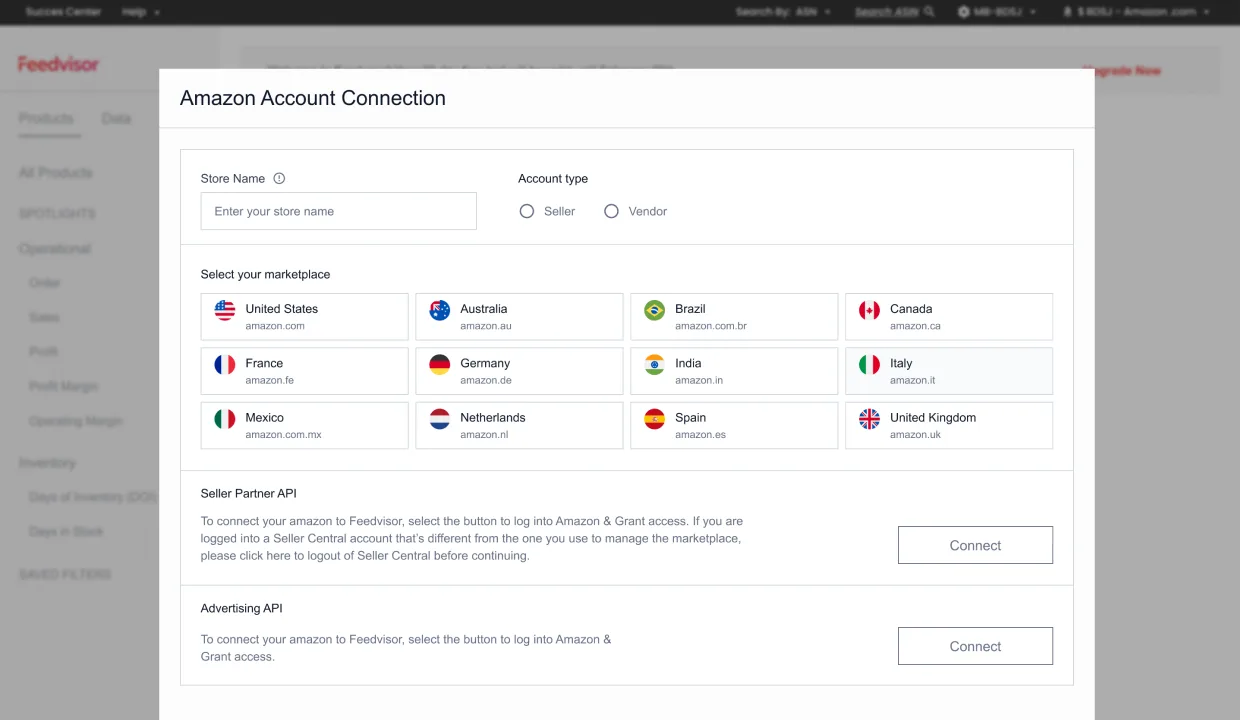The image size is (1240, 720).
Task: Click the Seller Partner API heading
Action: point(249,493)
